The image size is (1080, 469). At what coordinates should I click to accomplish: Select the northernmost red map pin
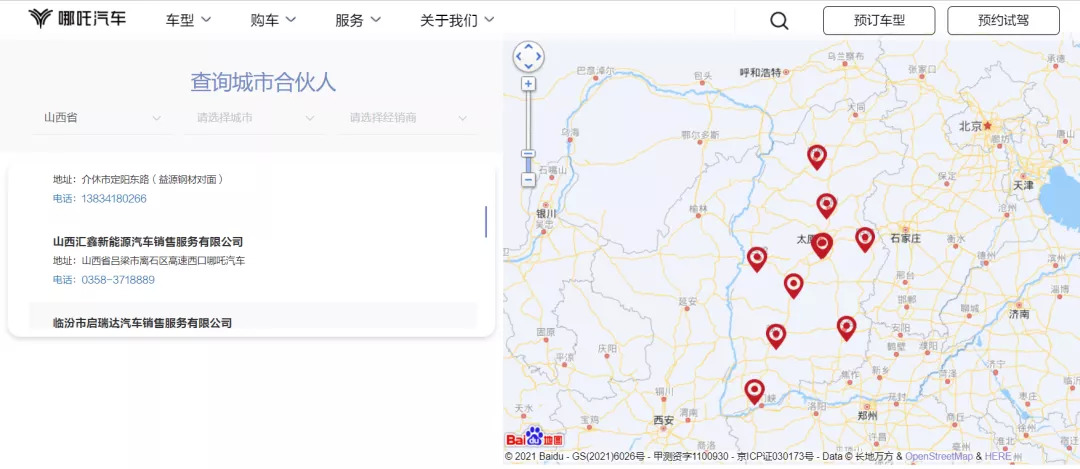817,158
